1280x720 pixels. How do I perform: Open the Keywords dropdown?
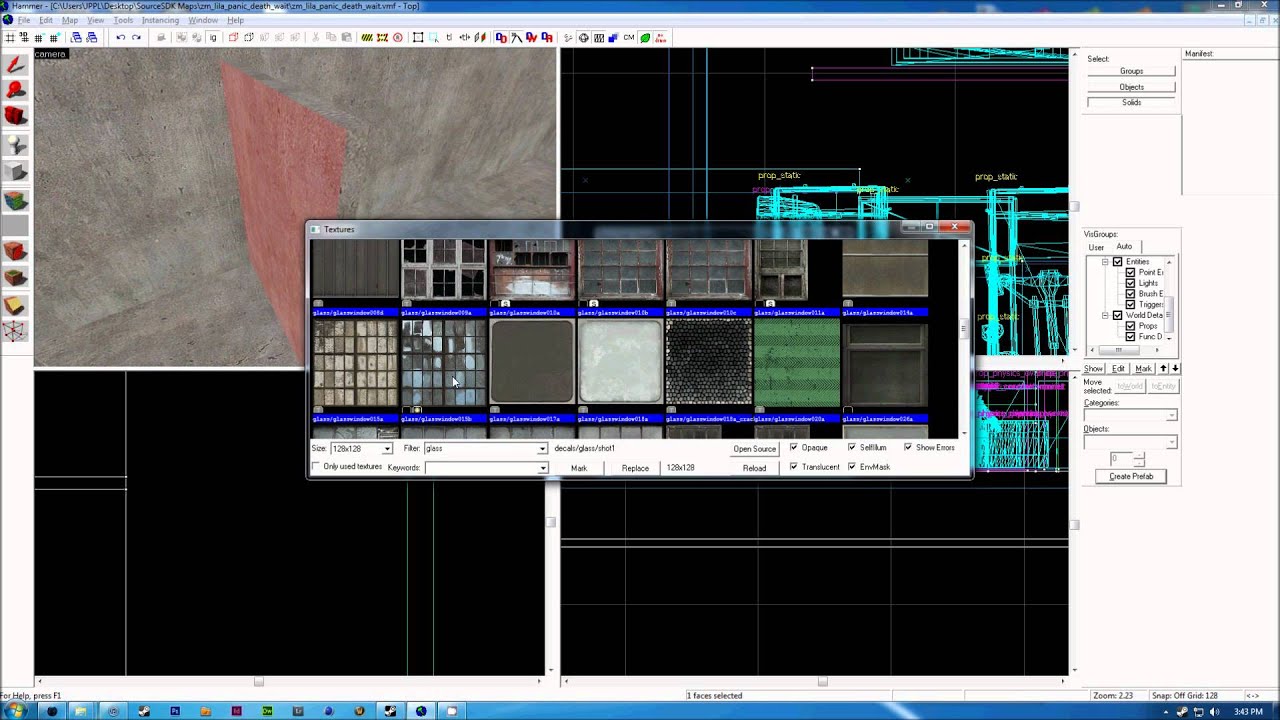coord(542,468)
